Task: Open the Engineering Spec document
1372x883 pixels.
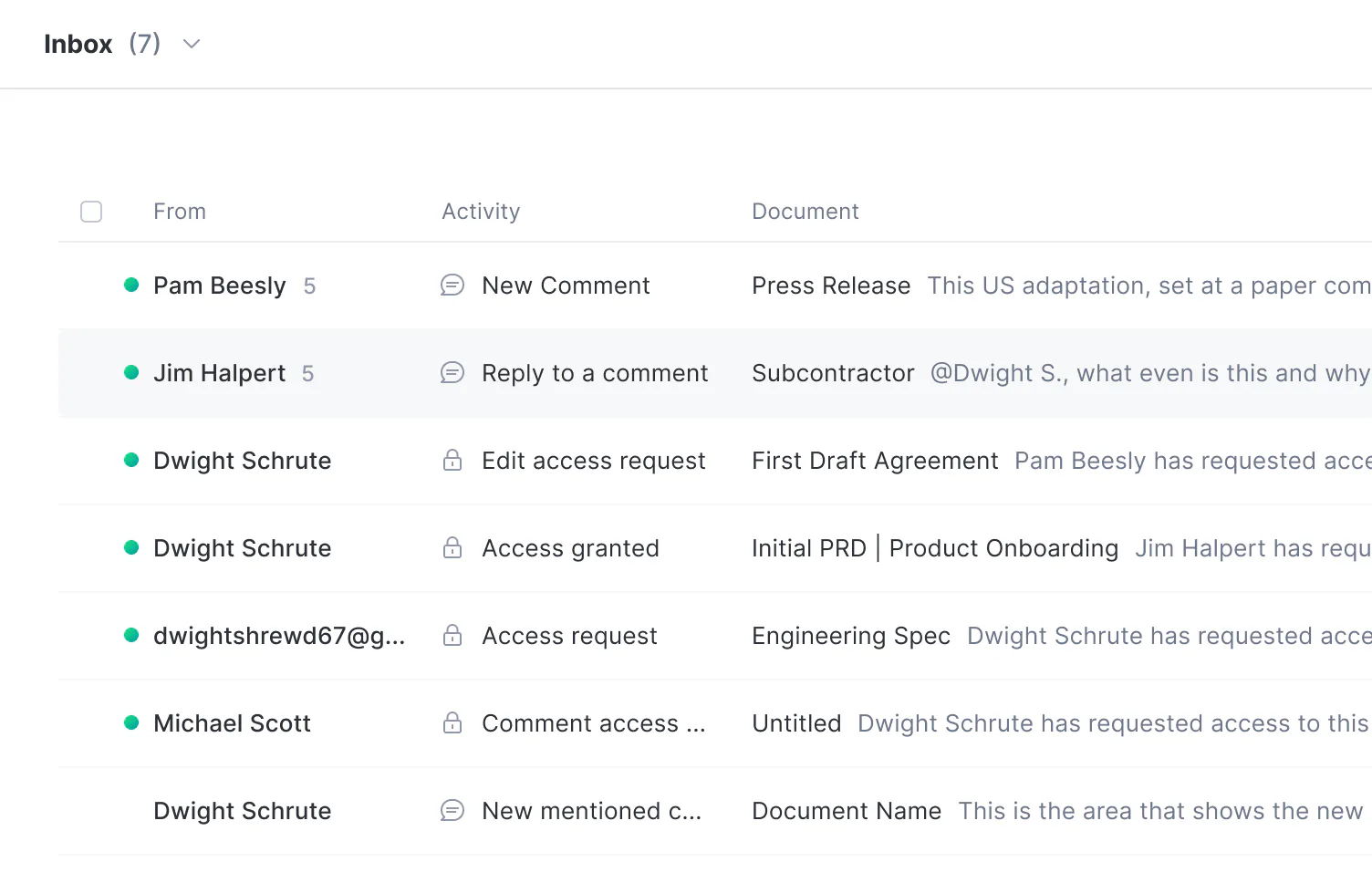Action: coord(851,636)
